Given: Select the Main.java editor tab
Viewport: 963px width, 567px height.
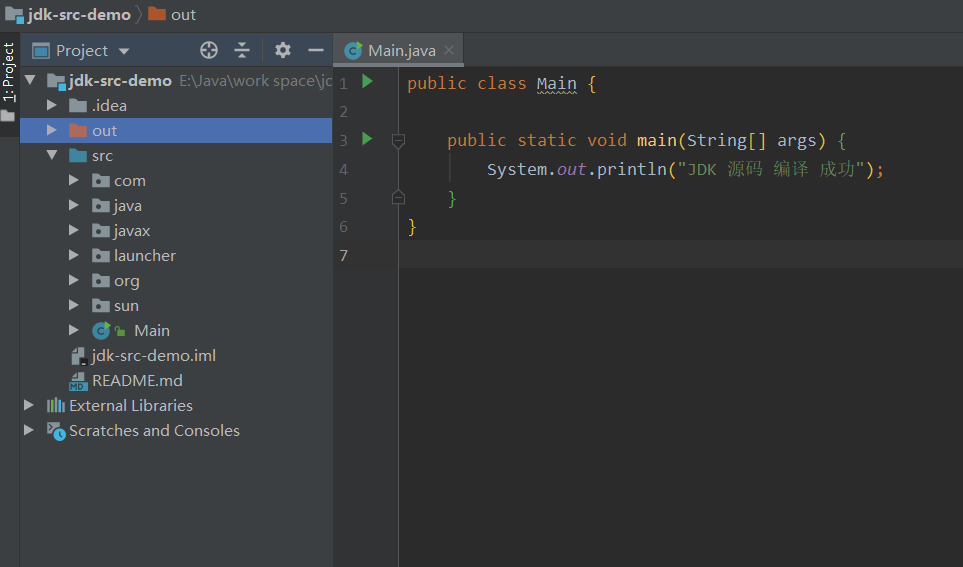Looking at the screenshot, I should 399,50.
